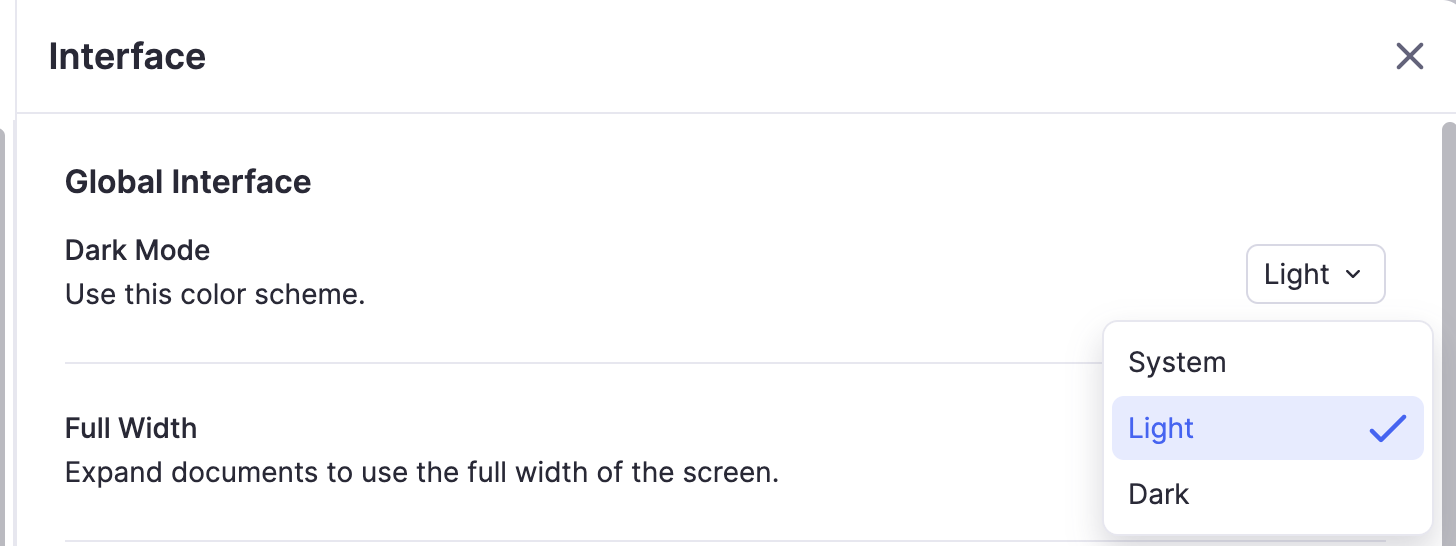
Task: Click the Interface panel title
Action: [x=127, y=57]
